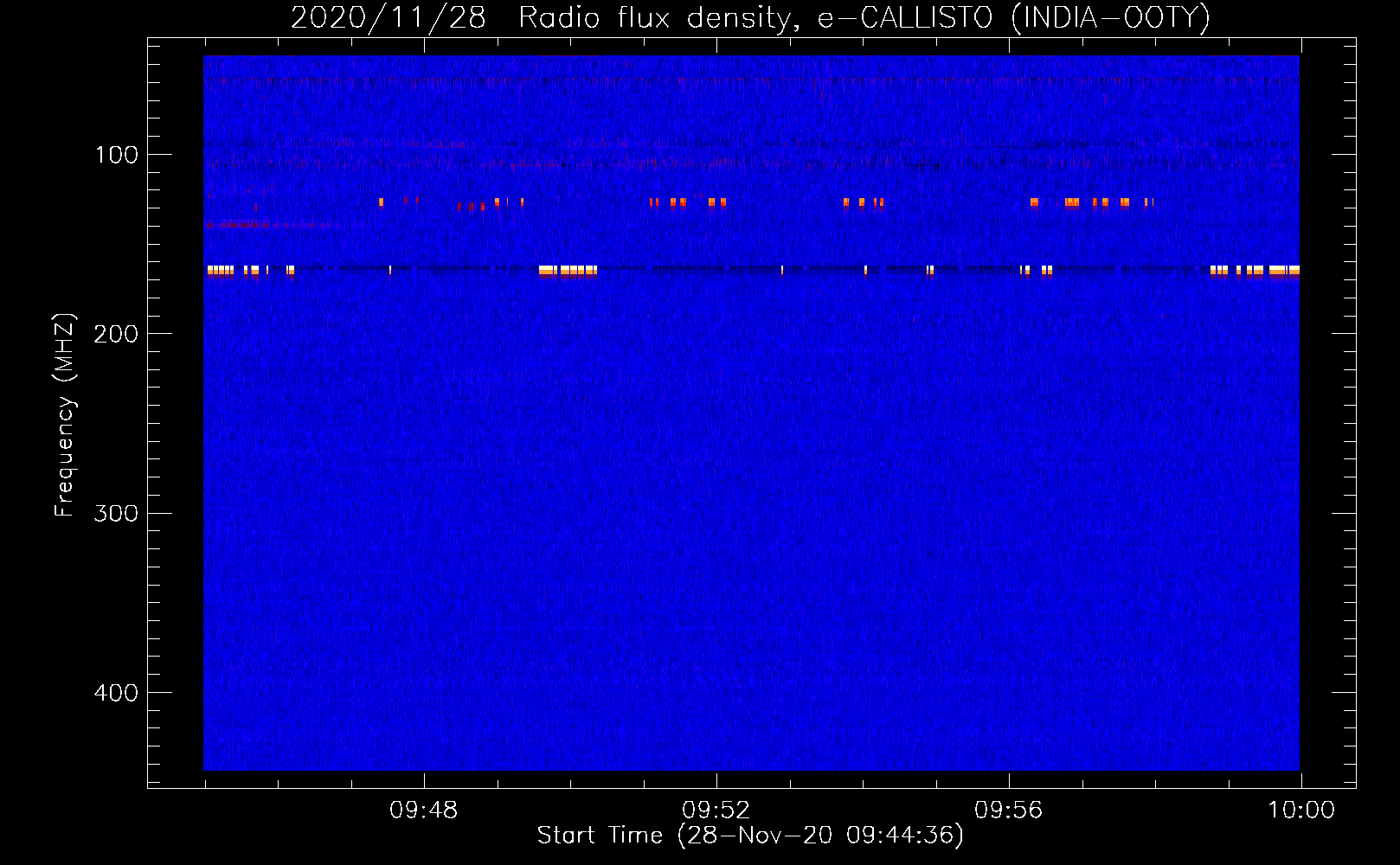Click the 'Frequency (MHZ)' y-axis label
1400x865 pixels.
[x=65, y=414]
